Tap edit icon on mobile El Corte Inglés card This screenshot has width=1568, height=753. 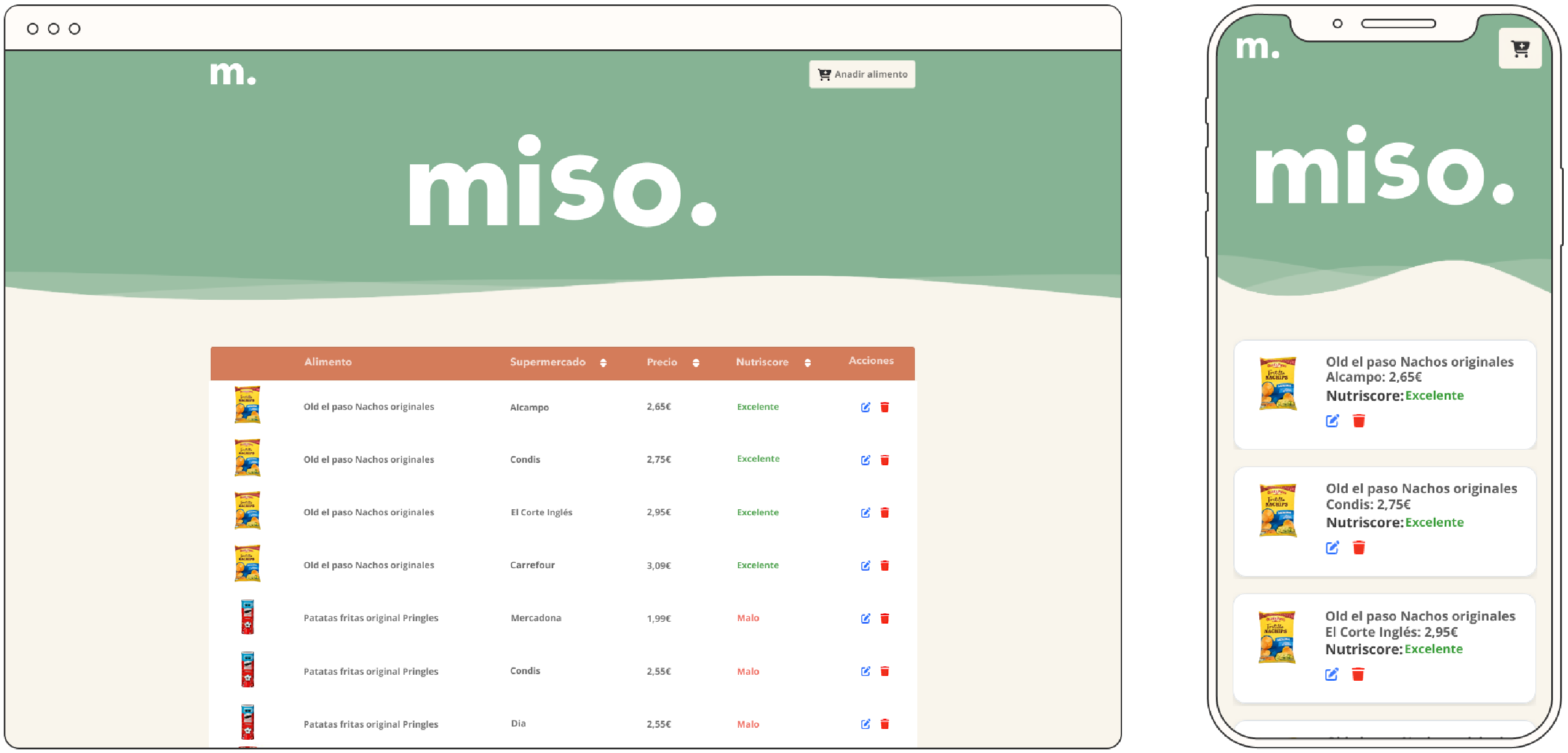pos(1332,675)
